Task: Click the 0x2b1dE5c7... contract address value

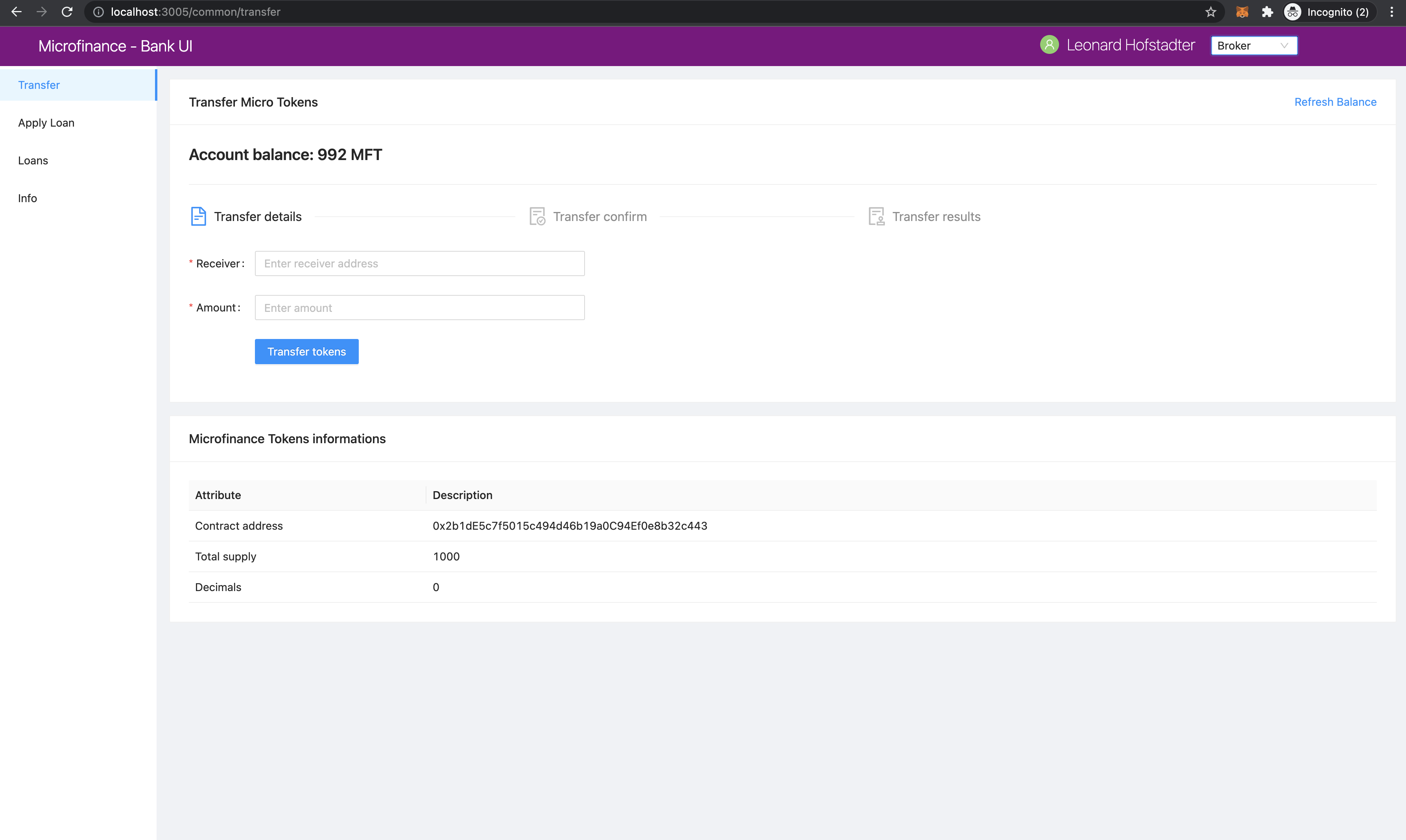Action: point(570,525)
